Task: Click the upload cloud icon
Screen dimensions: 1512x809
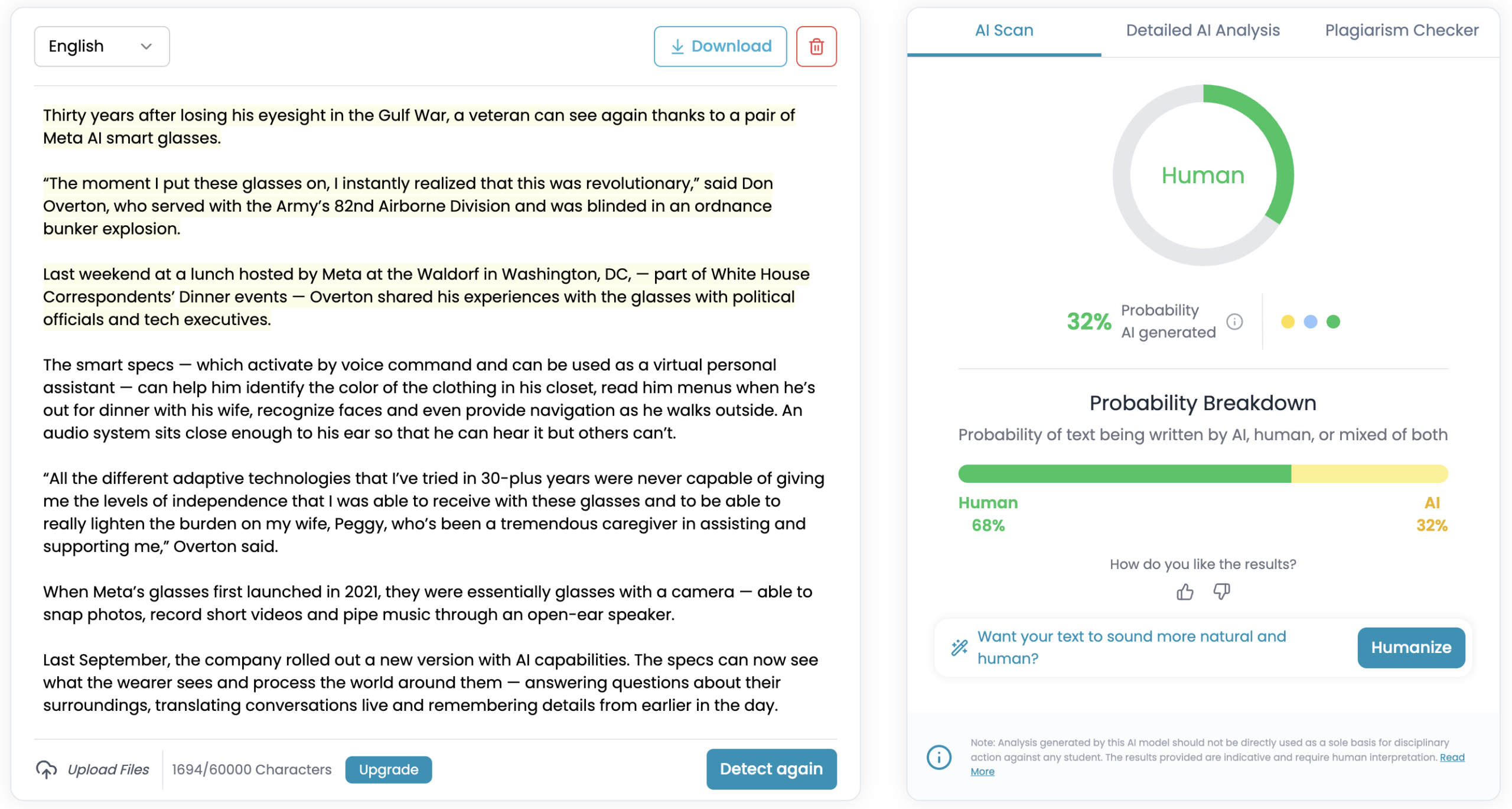Action: 47,769
